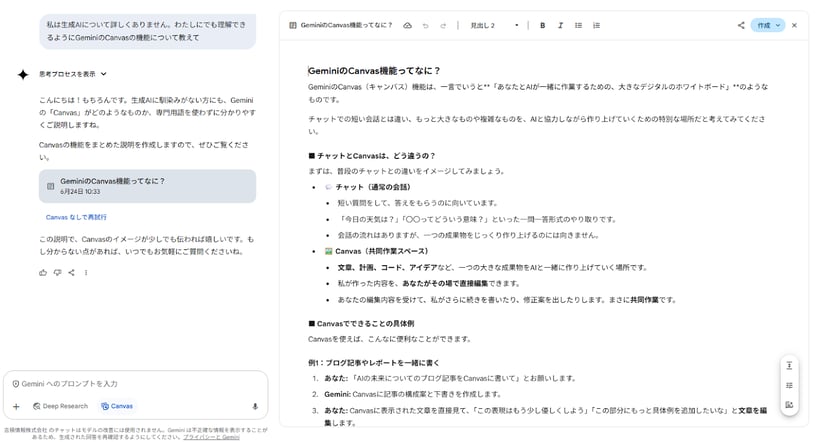819x442 pixels.
Task: Apply numbered list formatting
Action: coord(596,25)
